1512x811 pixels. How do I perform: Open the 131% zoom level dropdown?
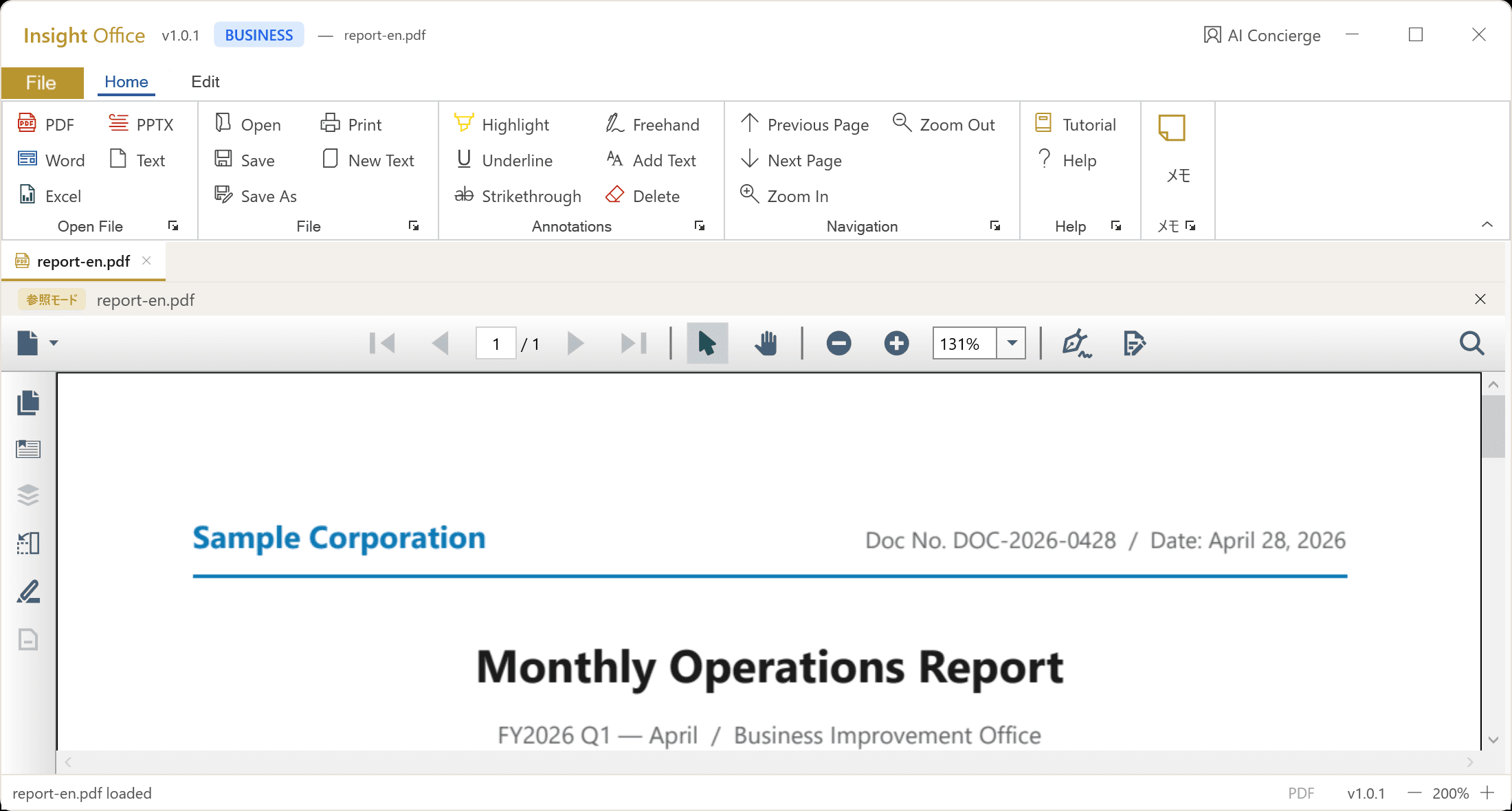point(1011,343)
